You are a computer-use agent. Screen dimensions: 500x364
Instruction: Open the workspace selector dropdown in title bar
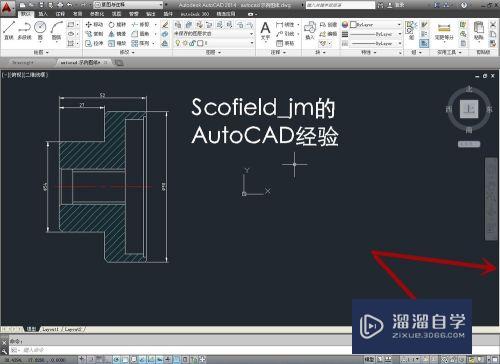pyautogui.click(x=128, y=5)
